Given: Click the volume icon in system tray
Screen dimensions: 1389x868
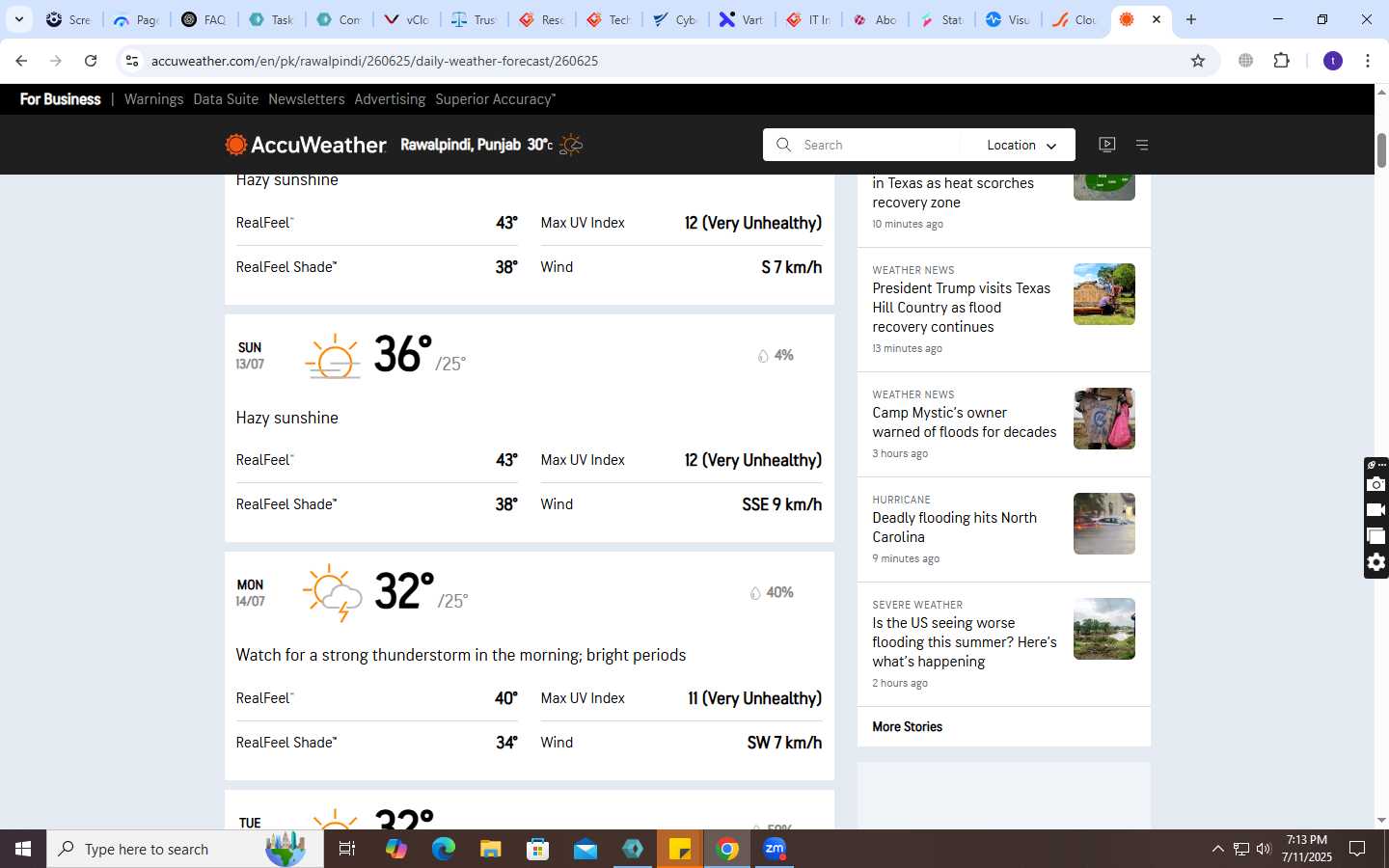Looking at the screenshot, I should click(x=1264, y=849).
